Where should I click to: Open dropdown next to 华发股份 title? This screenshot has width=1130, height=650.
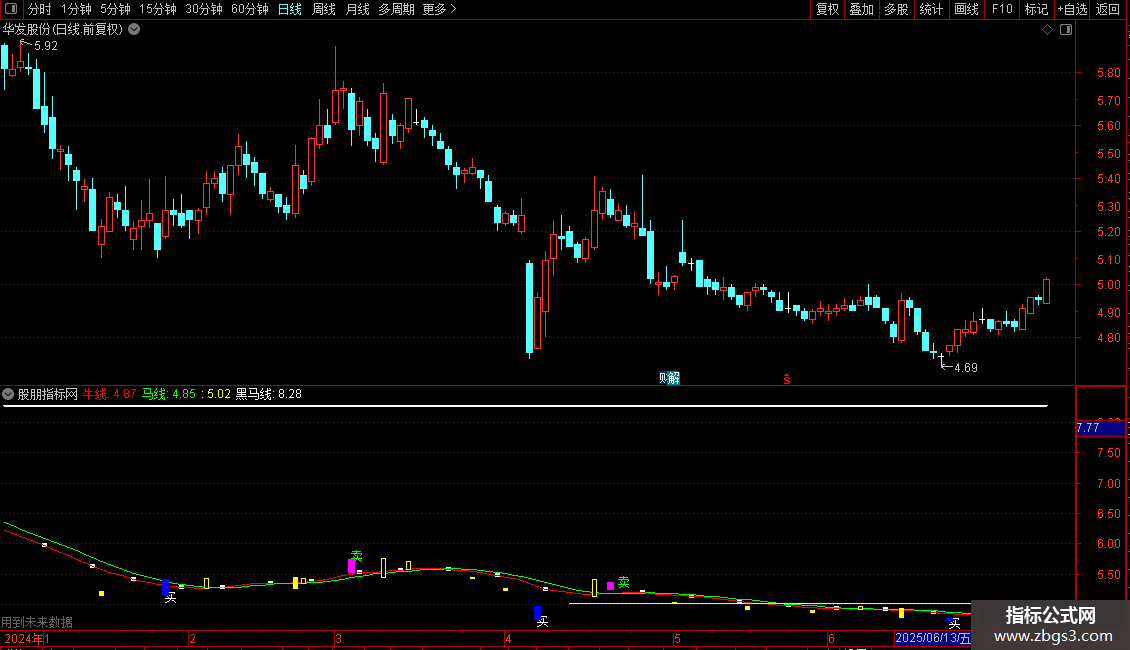point(134,30)
